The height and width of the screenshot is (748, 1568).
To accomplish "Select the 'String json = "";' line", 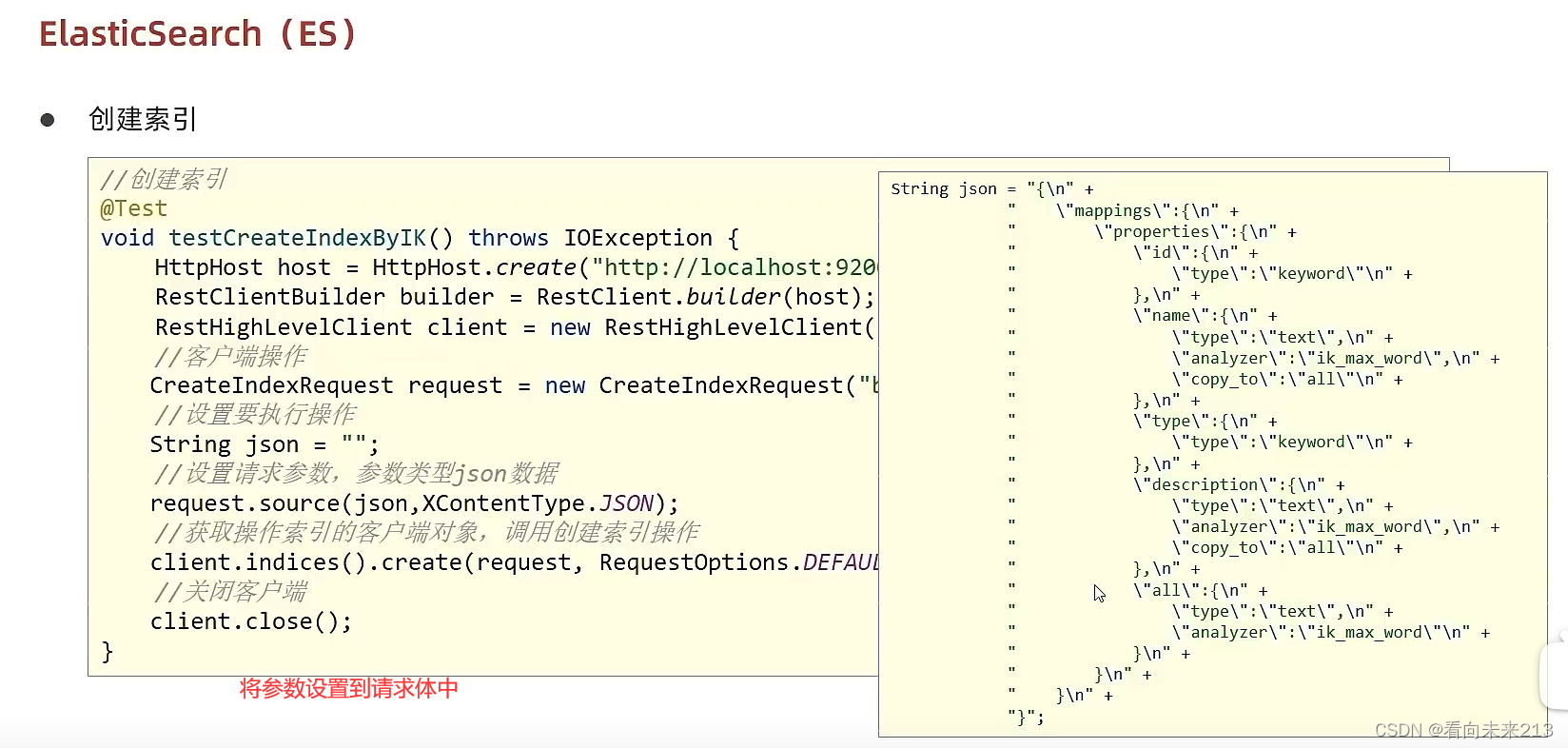I will pos(265,444).
